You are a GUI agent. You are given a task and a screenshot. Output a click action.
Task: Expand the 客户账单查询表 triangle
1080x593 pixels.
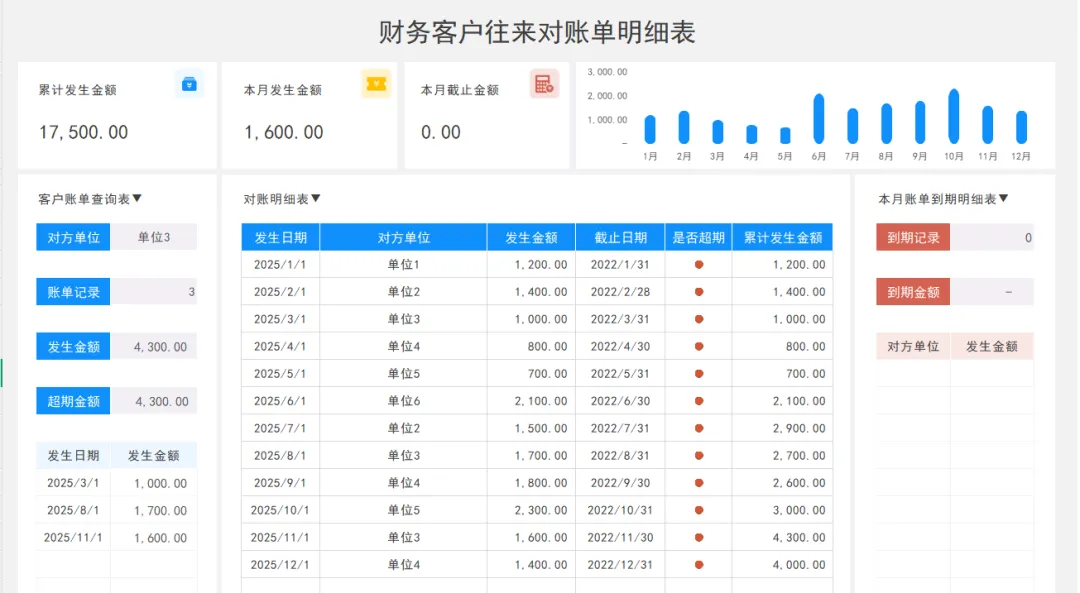point(137,198)
